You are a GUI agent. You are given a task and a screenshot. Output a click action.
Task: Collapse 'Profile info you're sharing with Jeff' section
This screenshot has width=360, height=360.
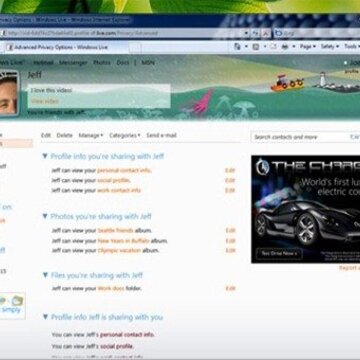coord(45,156)
